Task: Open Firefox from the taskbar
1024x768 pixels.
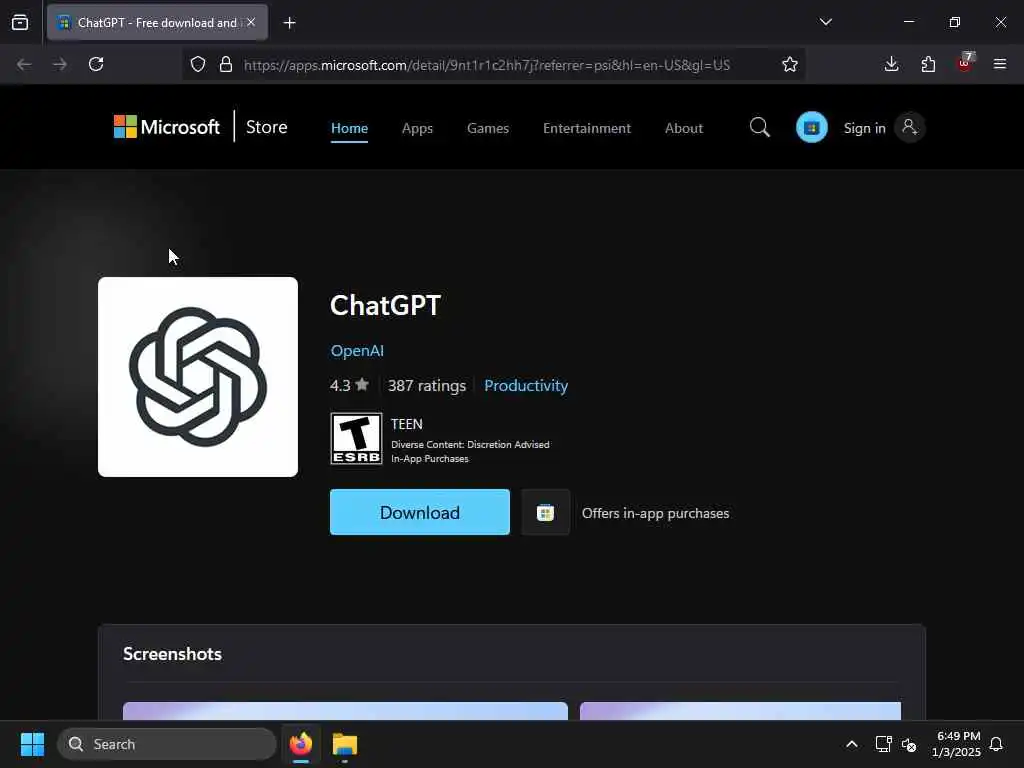Action: 301,744
